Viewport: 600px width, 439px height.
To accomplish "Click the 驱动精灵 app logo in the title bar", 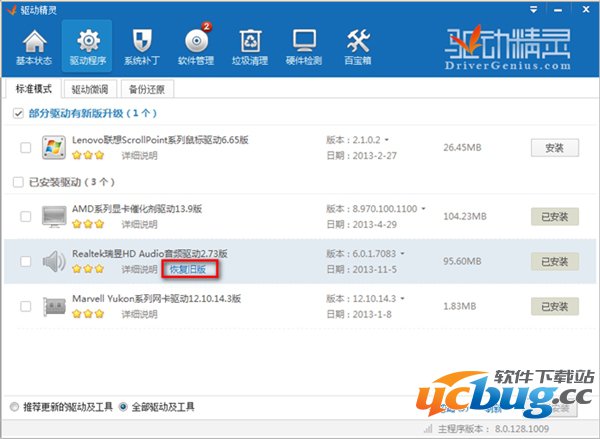I will click(12, 10).
